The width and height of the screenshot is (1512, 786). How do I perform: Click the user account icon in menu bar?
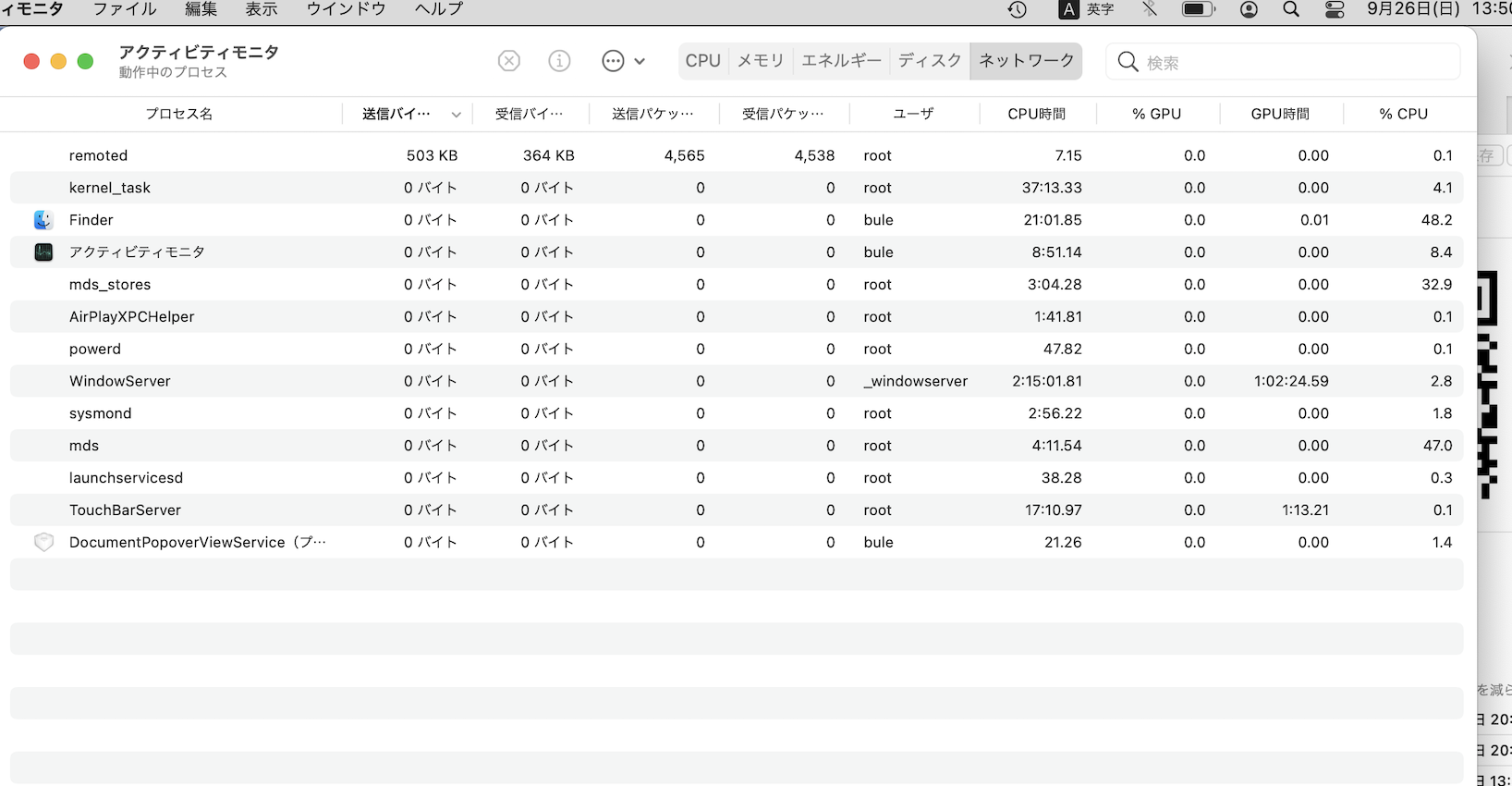(1249, 9)
